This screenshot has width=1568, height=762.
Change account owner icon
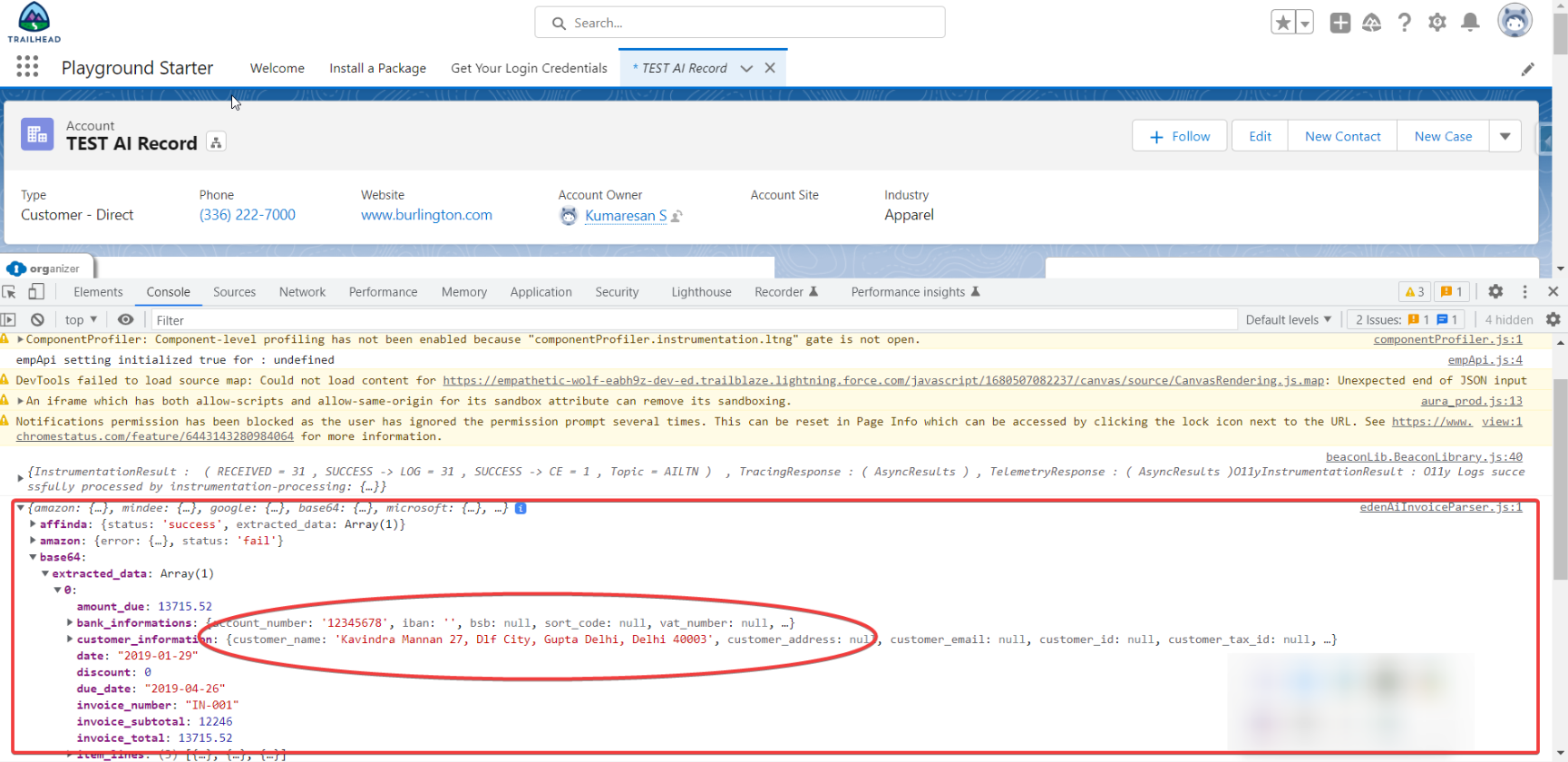point(677,216)
